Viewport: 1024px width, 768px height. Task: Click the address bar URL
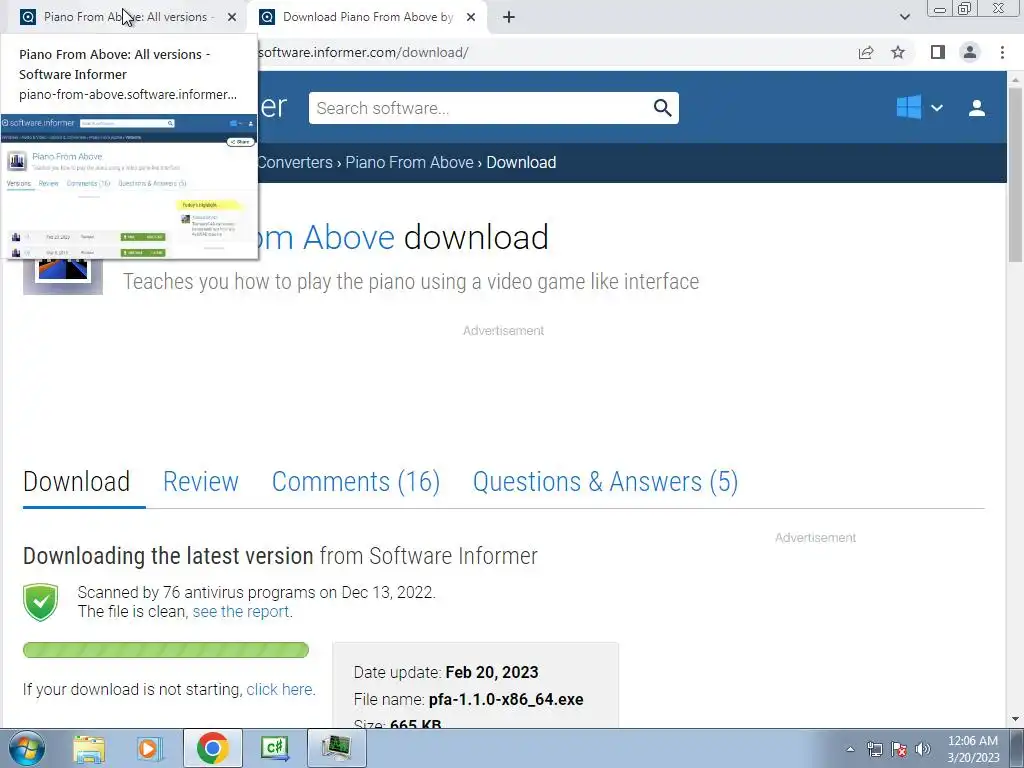363,52
